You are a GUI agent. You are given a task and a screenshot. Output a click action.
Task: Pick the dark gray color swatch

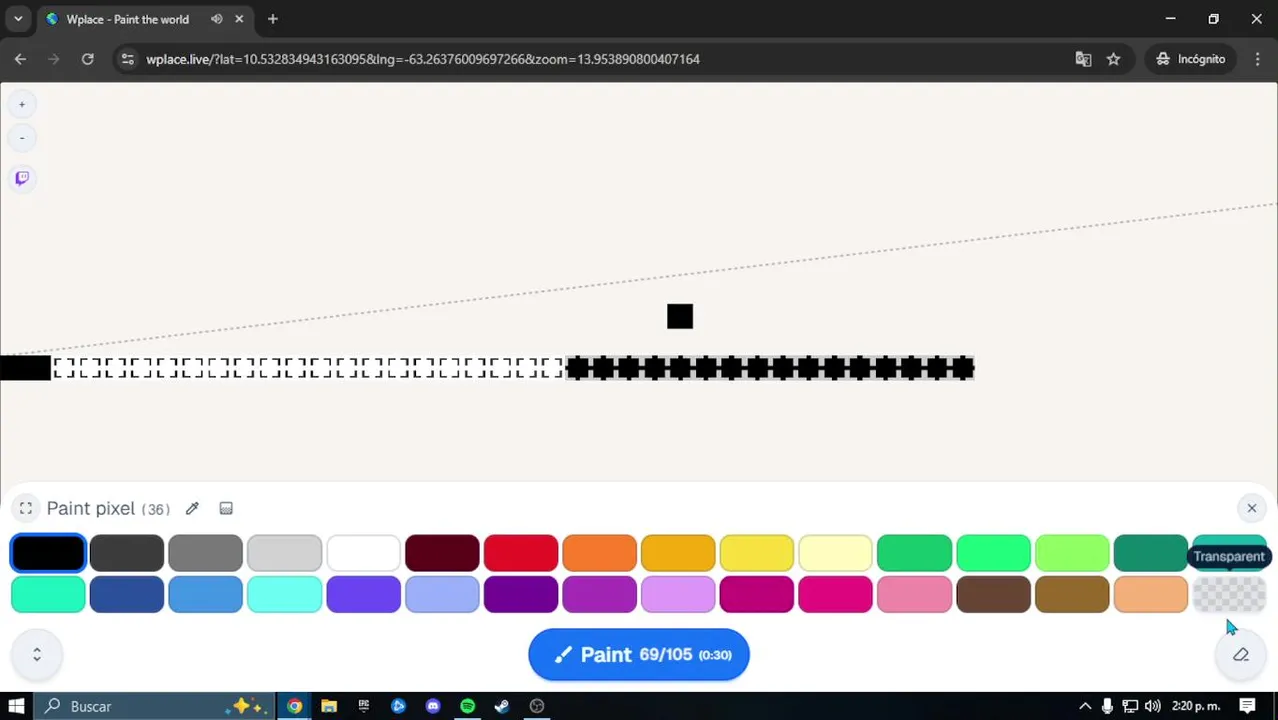(127, 553)
